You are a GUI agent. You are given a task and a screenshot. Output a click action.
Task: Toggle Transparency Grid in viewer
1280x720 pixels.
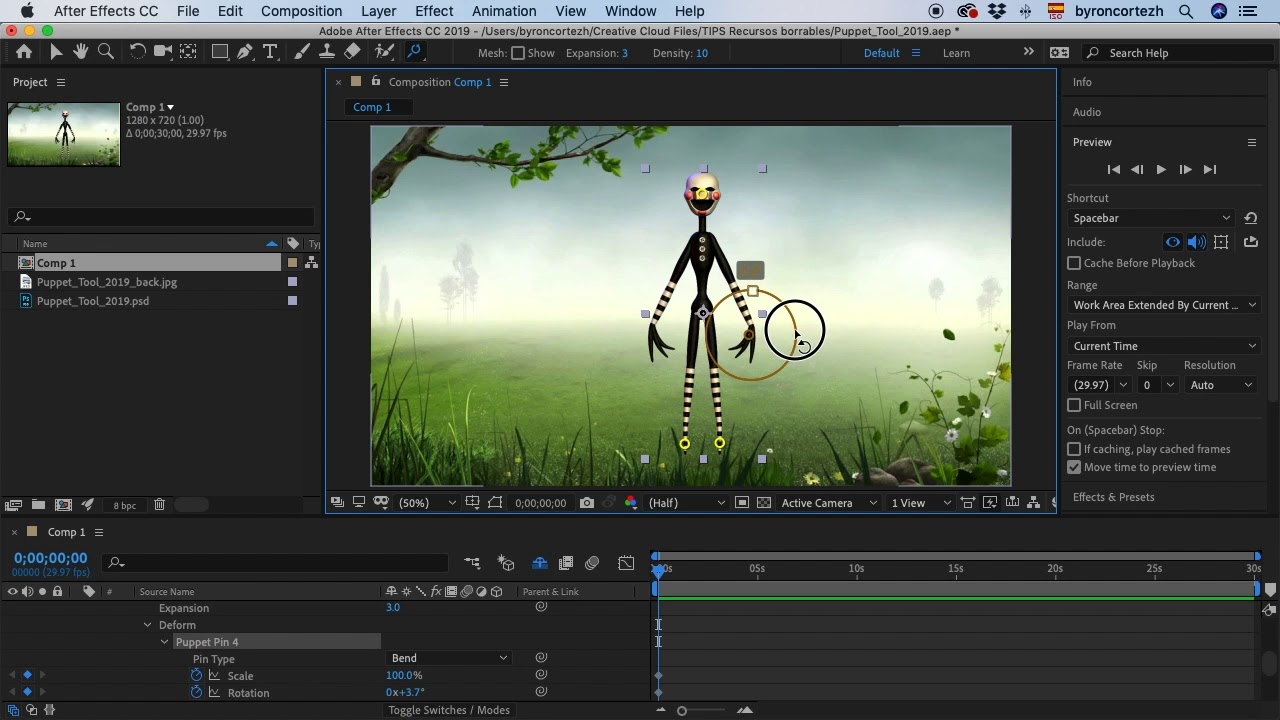pos(764,503)
